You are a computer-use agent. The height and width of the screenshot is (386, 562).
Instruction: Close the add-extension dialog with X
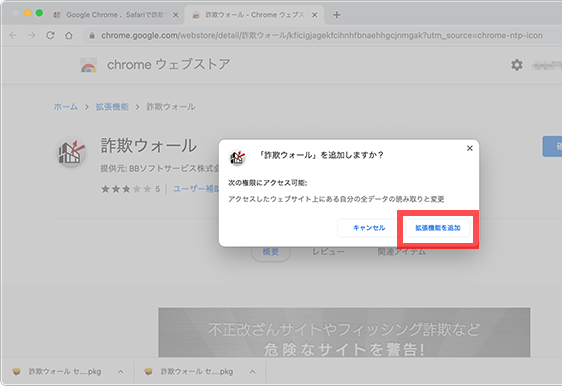470,148
